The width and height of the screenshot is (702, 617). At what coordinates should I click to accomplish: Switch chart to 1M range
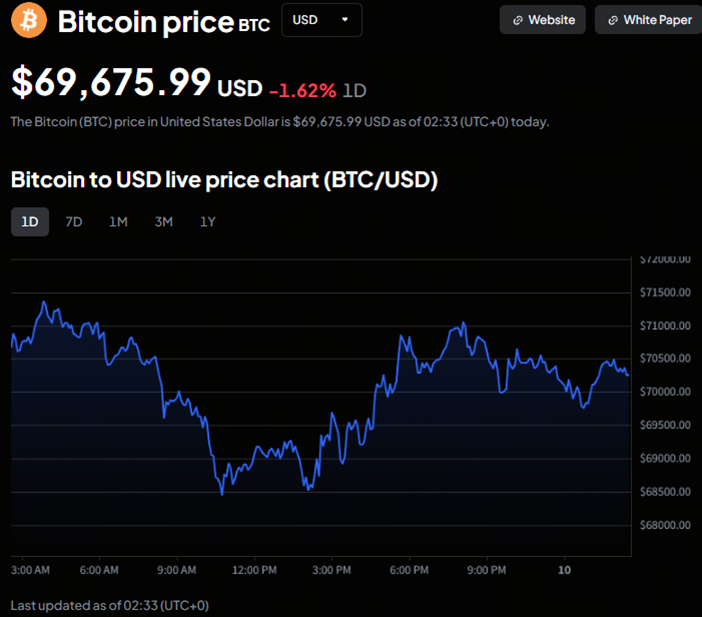pyautogui.click(x=118, y=222)
